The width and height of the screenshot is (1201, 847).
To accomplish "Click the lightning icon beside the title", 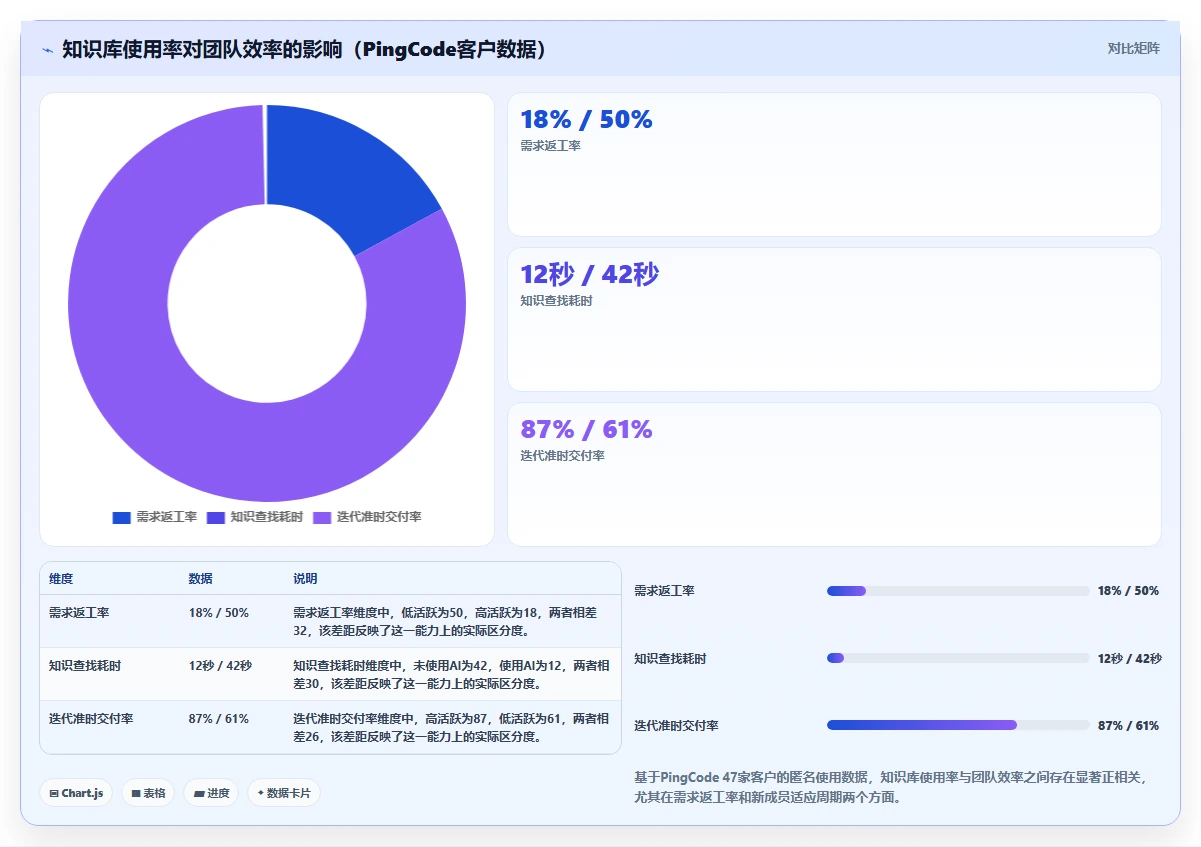I will click(47, 50).
